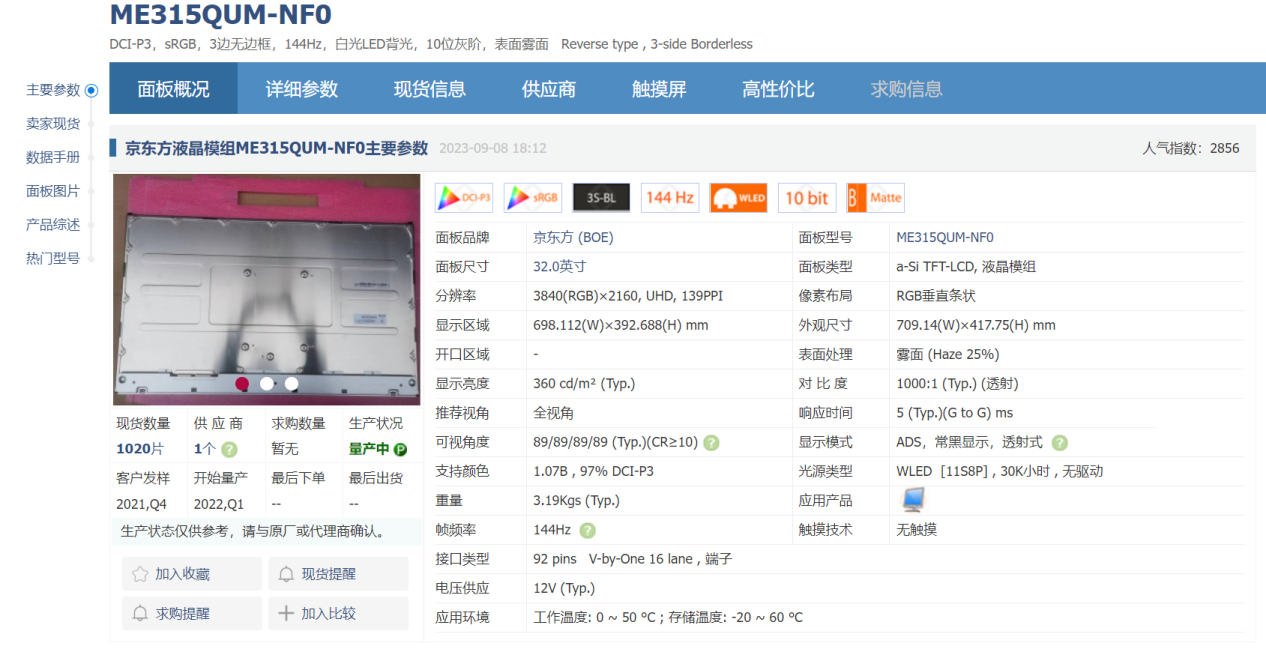Click the brightness value 360 cd/m² (Typ.)
The image size is (1266, 652).
click(x=584, y=383)
